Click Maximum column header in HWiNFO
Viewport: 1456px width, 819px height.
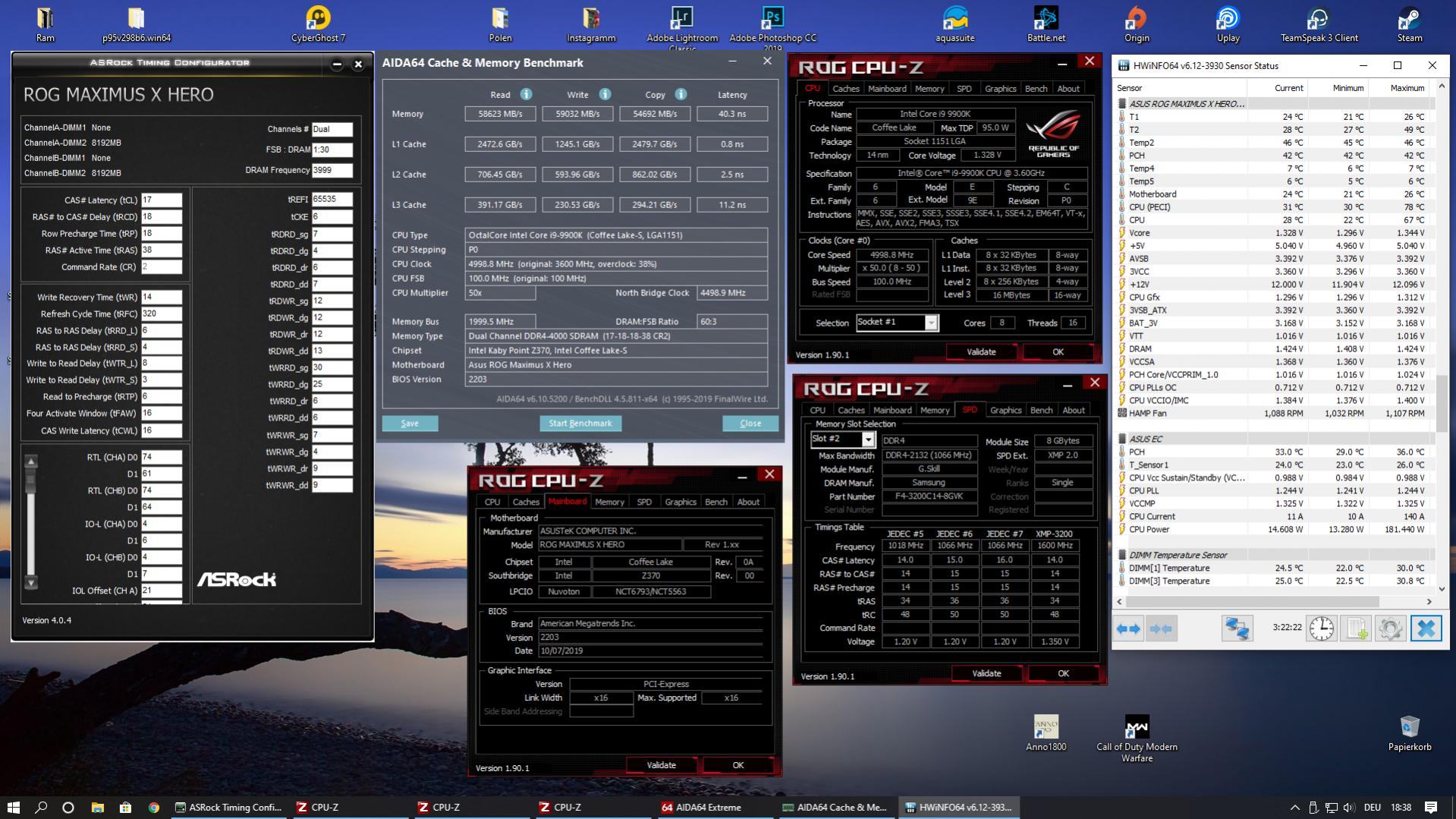click(1406, 88)
